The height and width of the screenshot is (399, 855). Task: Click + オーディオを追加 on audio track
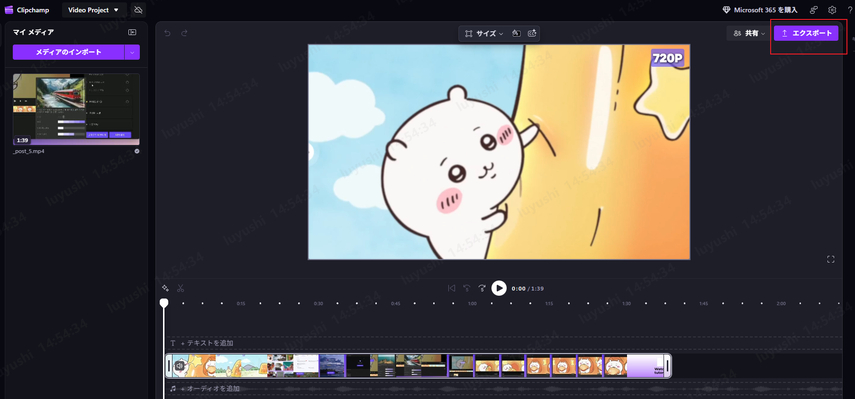pos(210,389)
